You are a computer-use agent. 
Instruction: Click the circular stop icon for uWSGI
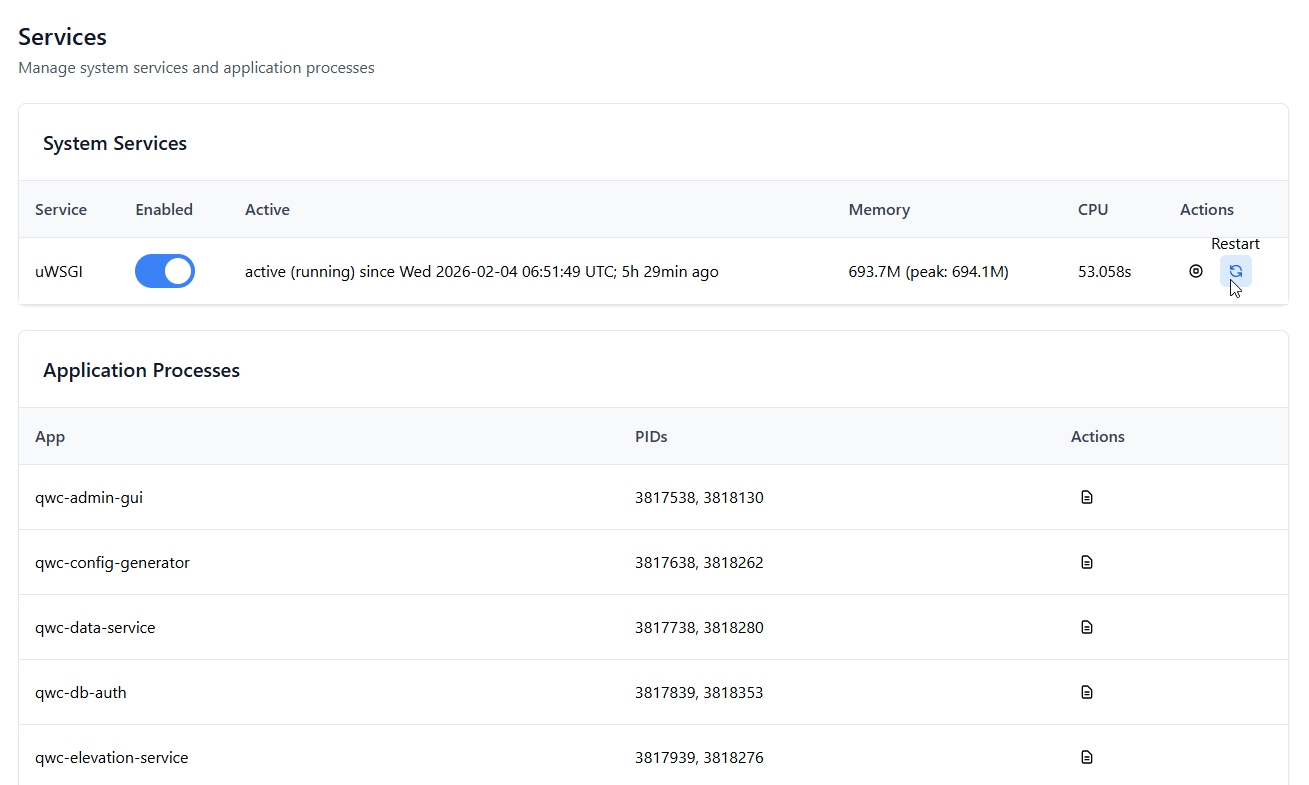(1195, 271)
